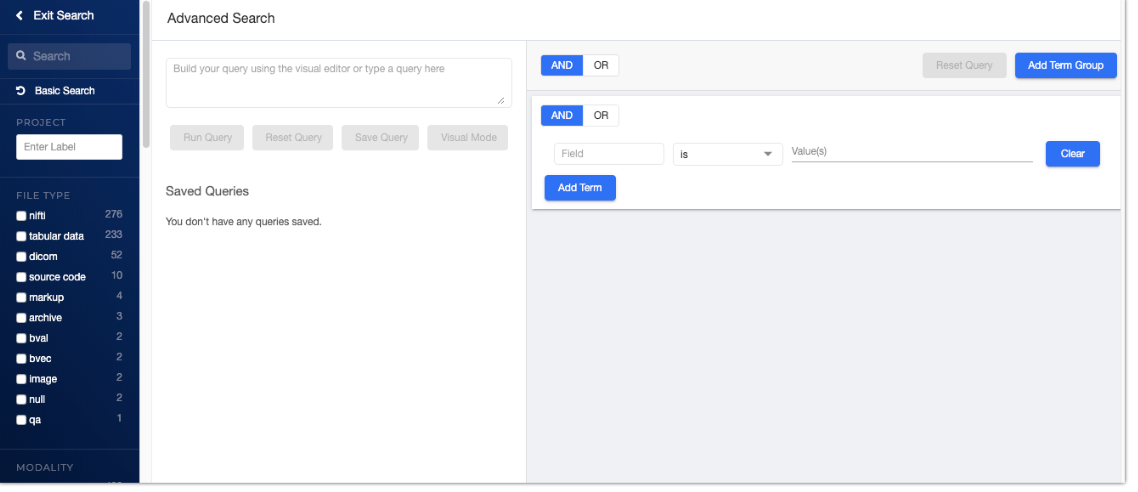
Task: Click the FILE TYPE section label
Action: tap(43, 195)
